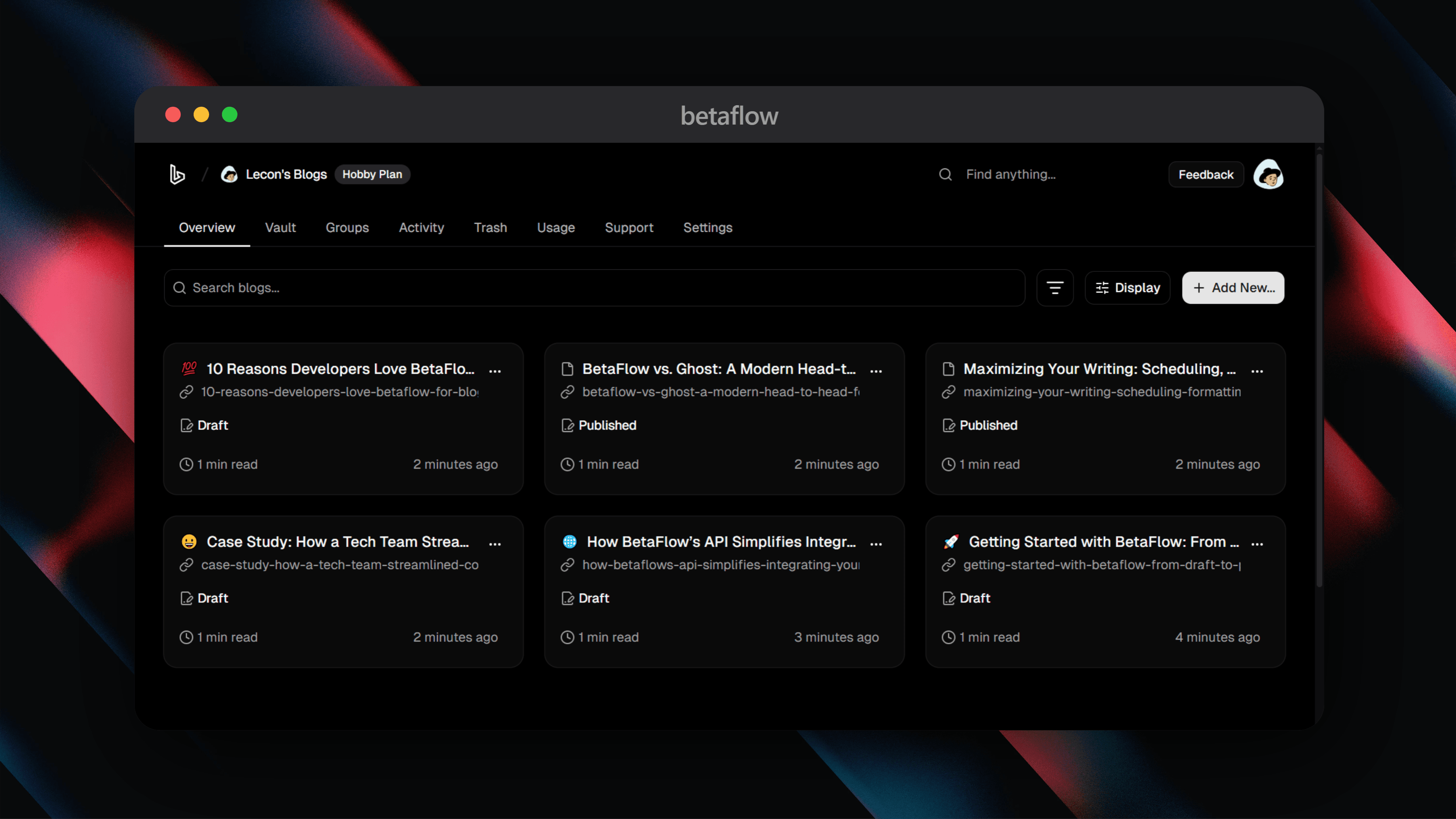The width and height of the screenshot is (1456, 819).
Task: Click clock icon on Maximizing Your Writing card
Action: click(948, 465)
